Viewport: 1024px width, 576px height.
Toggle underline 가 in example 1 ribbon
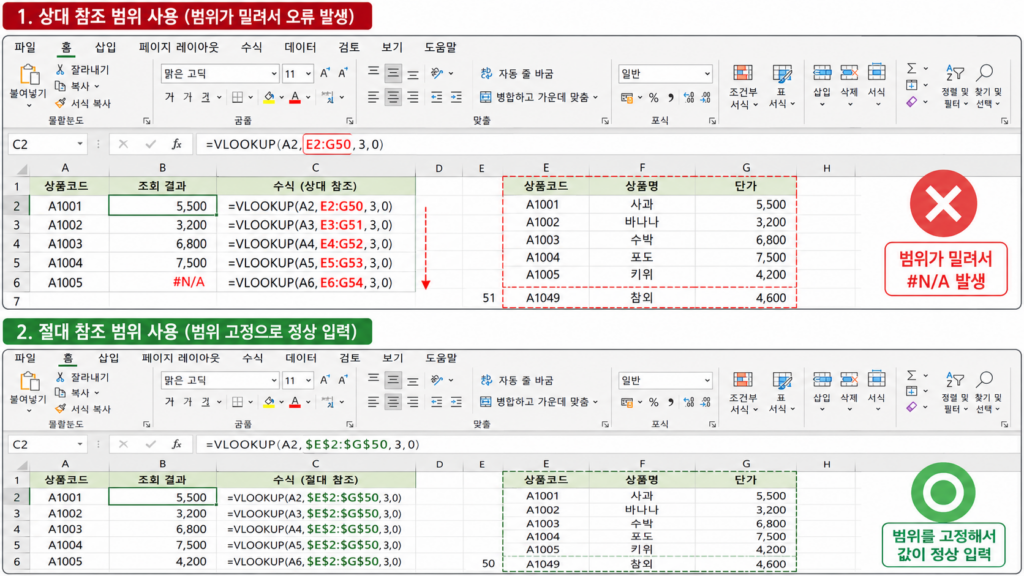click(206, 97)
